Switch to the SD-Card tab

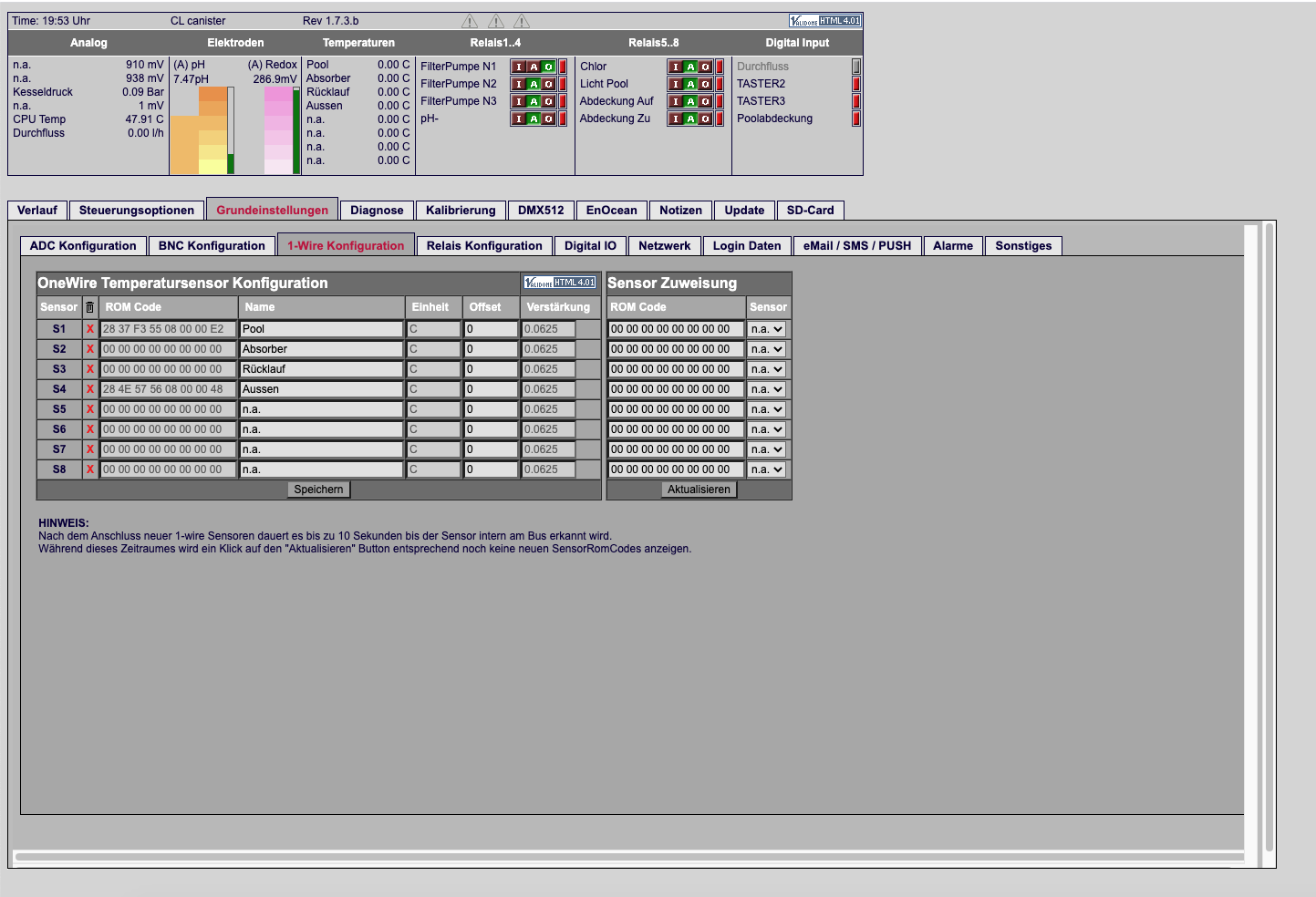click(x=811, y=211)
